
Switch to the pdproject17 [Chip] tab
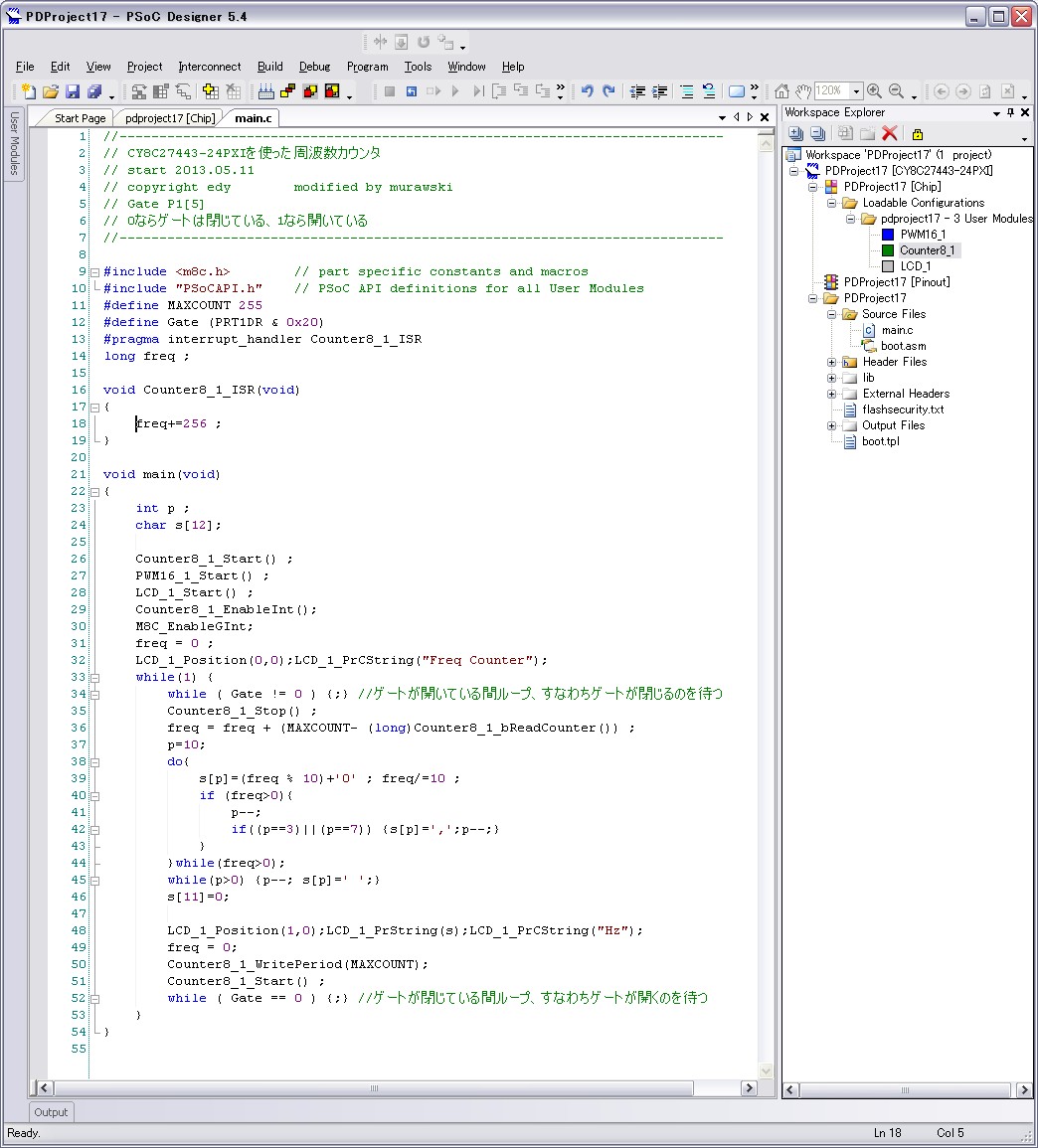(x=169, y=118)
